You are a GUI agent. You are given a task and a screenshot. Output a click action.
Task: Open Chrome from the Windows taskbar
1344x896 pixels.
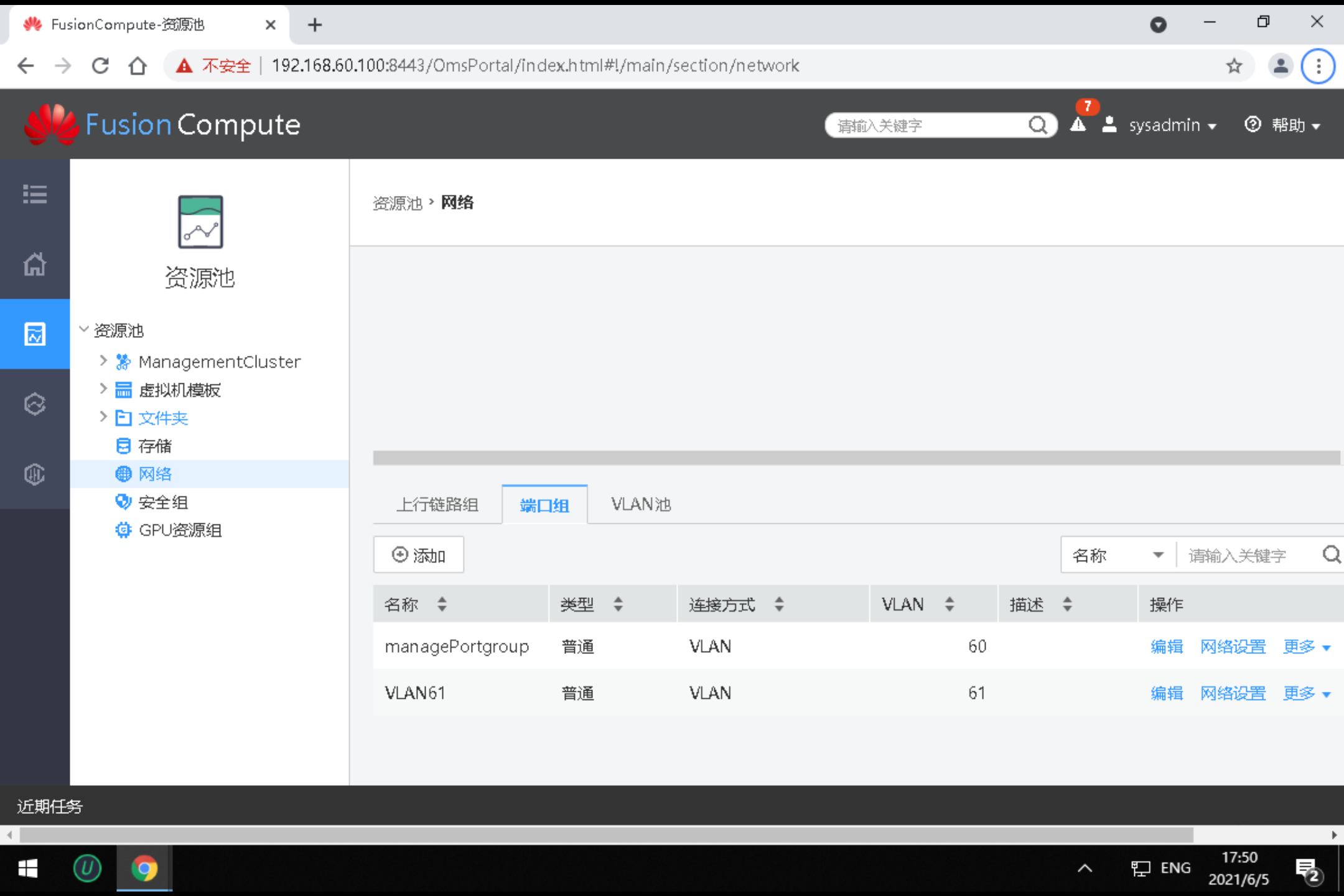[x=144, y=868]
